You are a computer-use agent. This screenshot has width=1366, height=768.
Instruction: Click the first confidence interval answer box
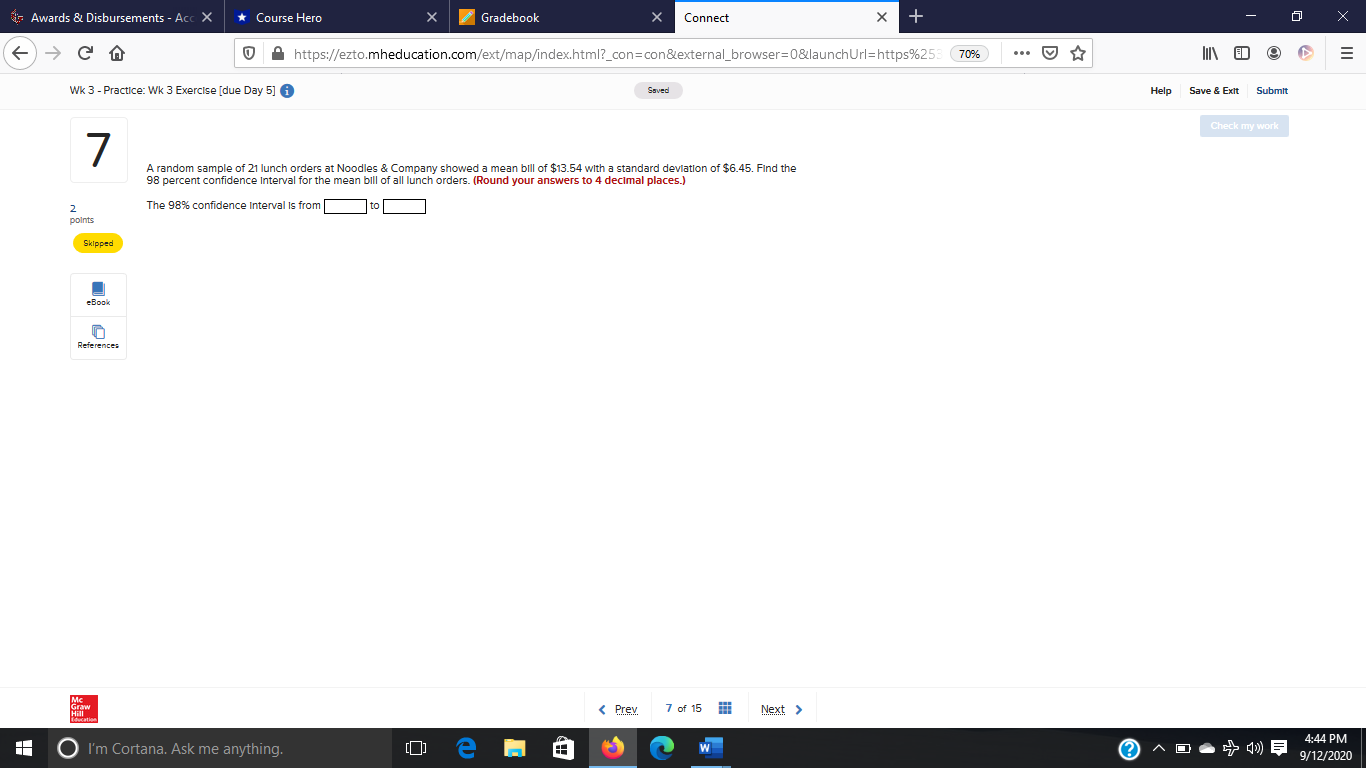[345, 206]
